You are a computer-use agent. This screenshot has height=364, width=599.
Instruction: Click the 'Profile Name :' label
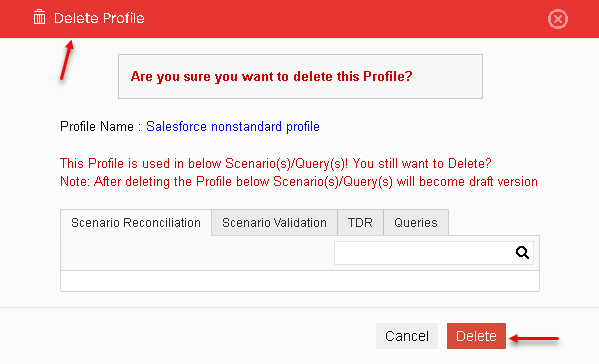pyautogui.click(x=100, y=126)
